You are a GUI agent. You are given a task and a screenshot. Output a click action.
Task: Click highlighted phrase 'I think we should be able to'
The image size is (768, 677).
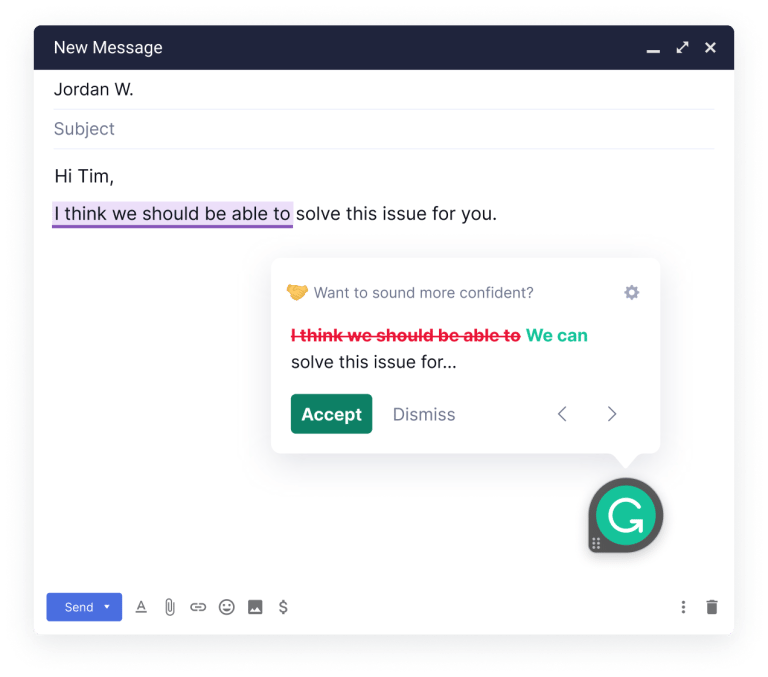[172, 214]
